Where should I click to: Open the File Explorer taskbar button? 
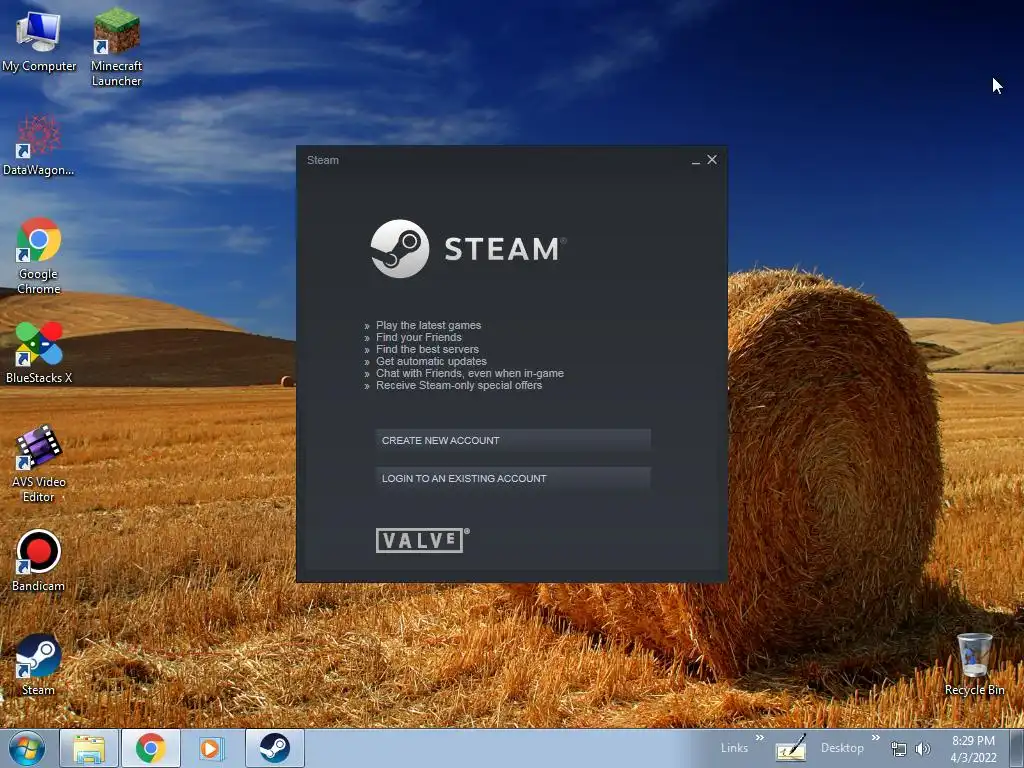coord(89,748)
